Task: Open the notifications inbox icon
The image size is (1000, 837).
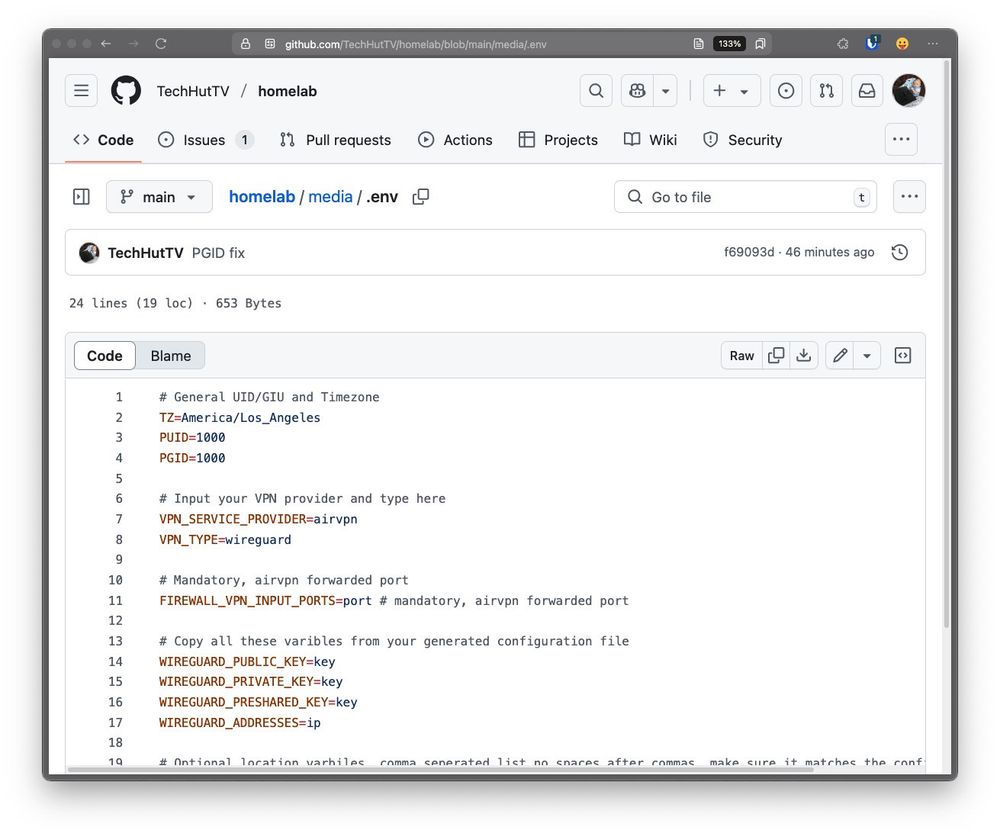Action: tap(867, 91)
